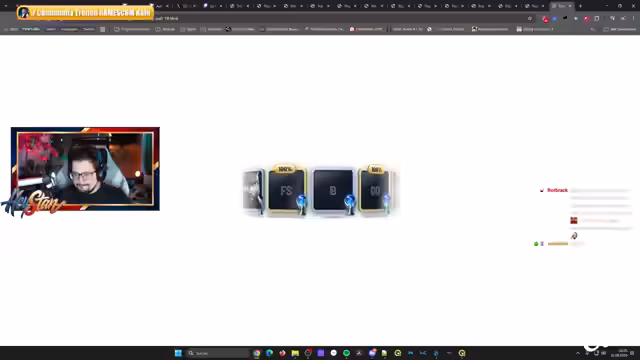
Task: Click the red extension icon beside the star
Action: (545, 19)
